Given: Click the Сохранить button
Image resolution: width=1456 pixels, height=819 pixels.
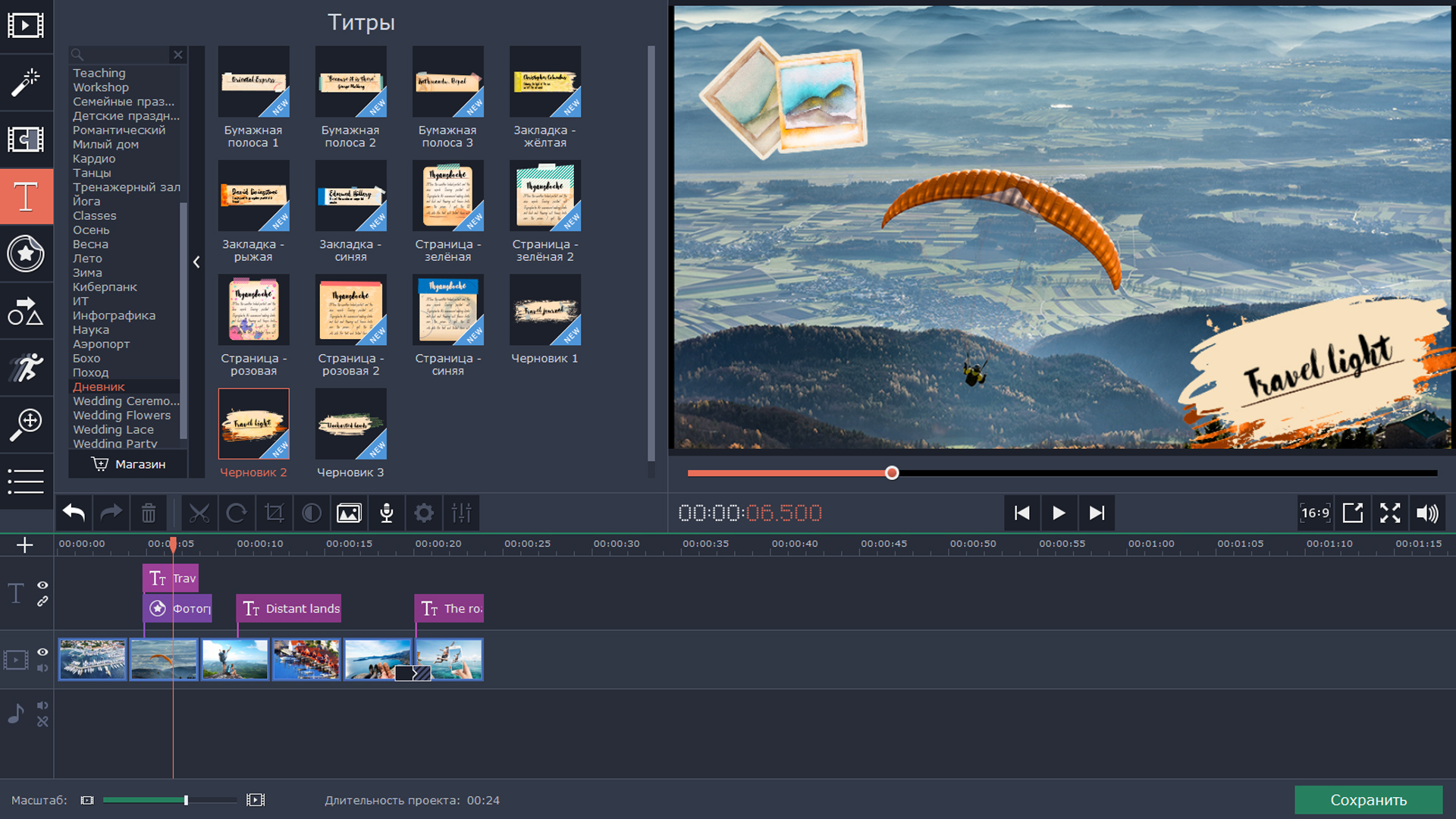Looking at the screenshot, I should pos(1368,800).
